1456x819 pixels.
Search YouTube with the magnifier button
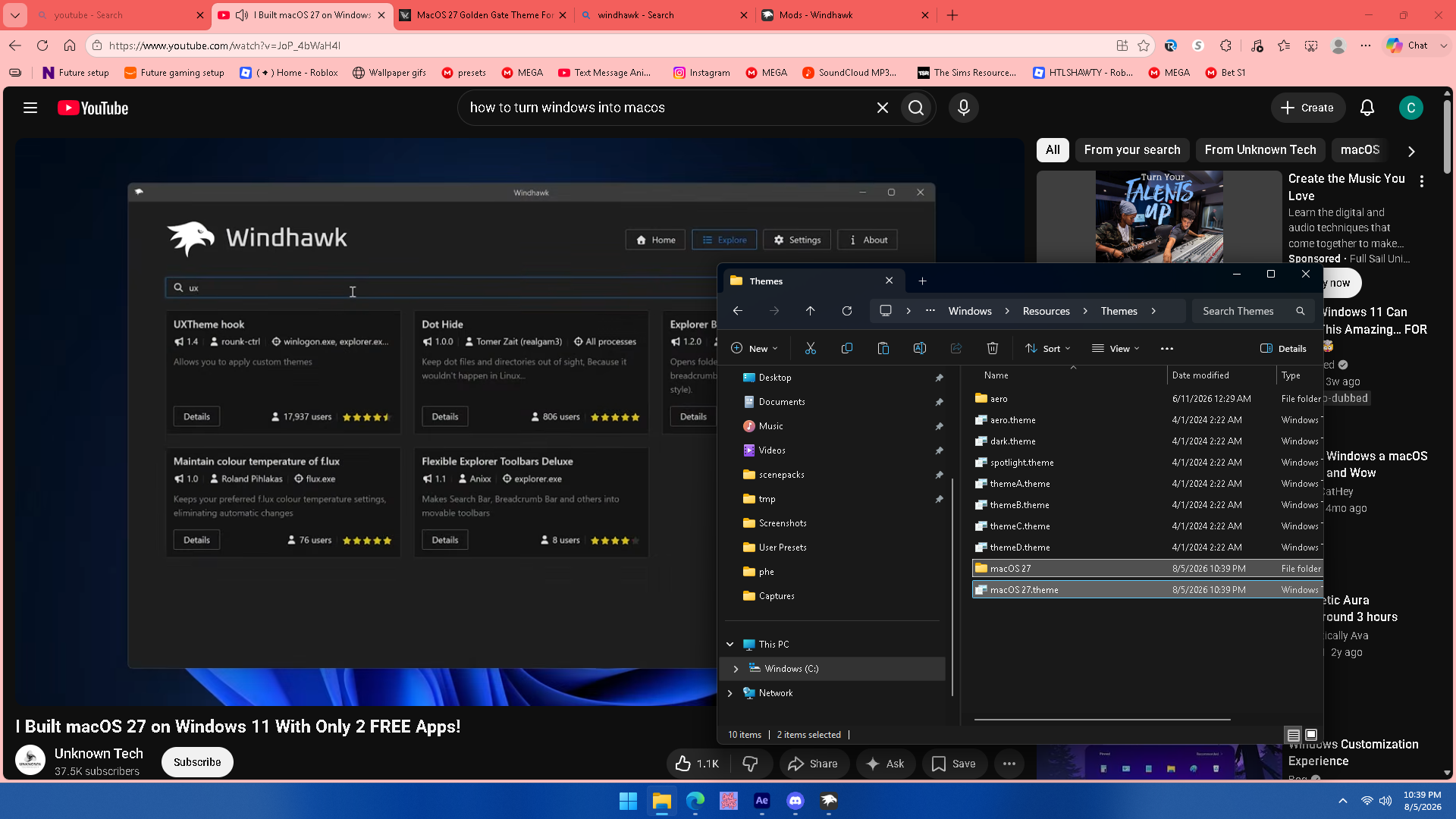pos(916,108)
